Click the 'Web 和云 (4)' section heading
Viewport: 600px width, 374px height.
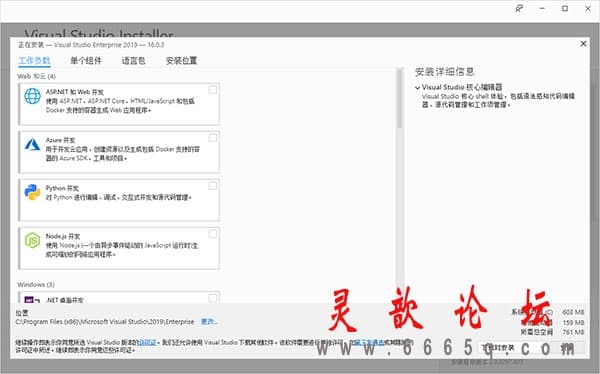click(36, 76)
